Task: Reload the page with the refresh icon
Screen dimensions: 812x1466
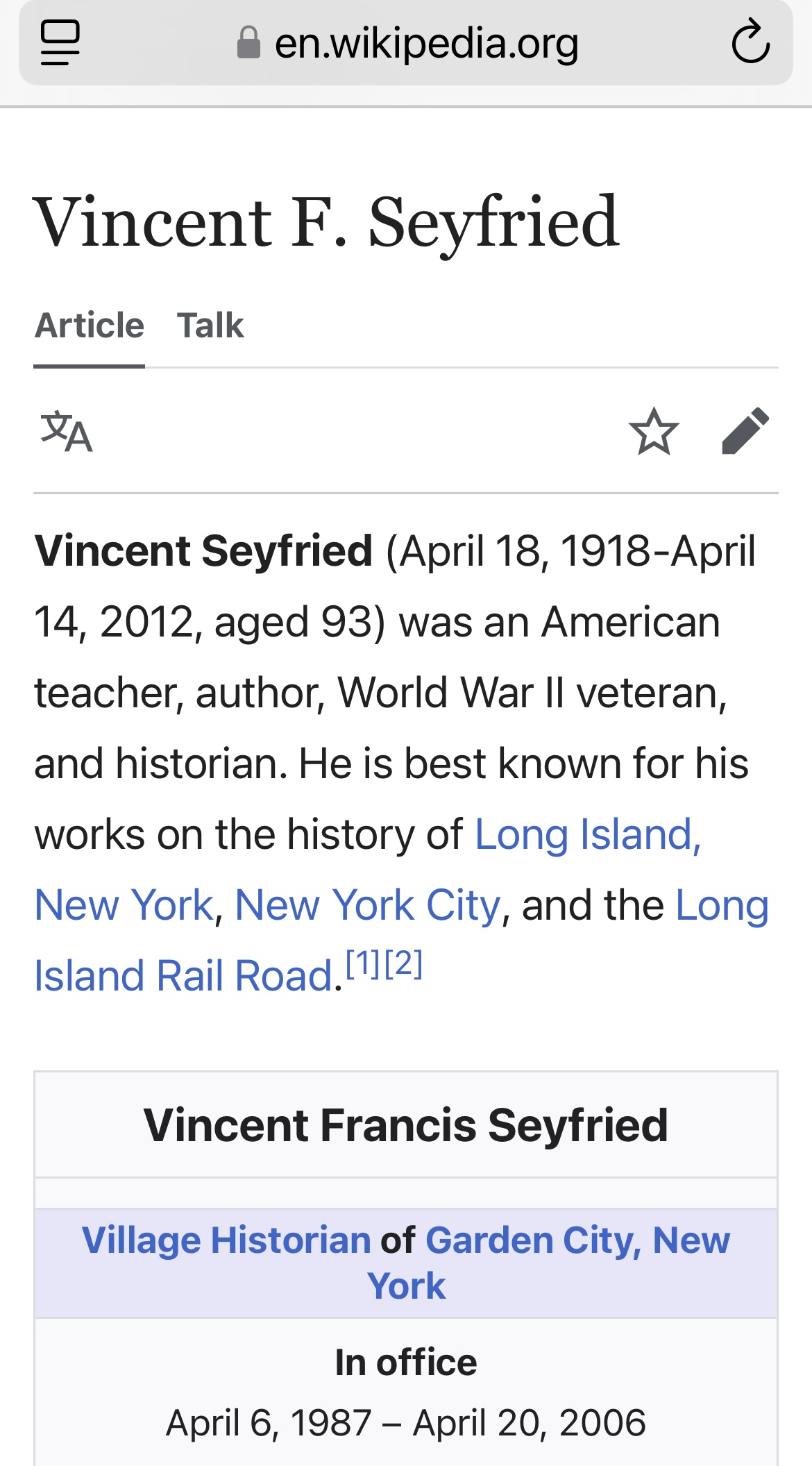Action: point(750,43)
